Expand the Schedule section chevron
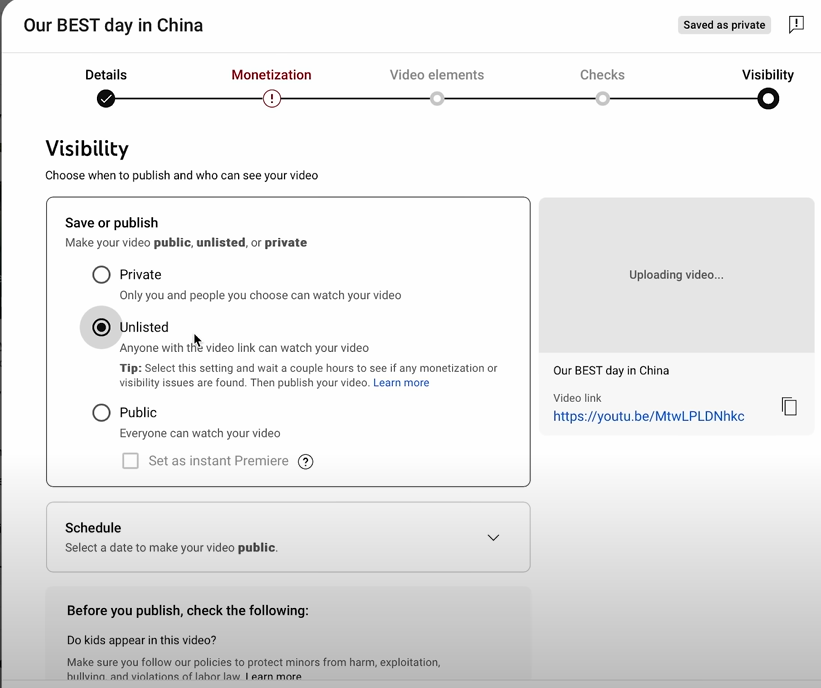 coord(493,537)
